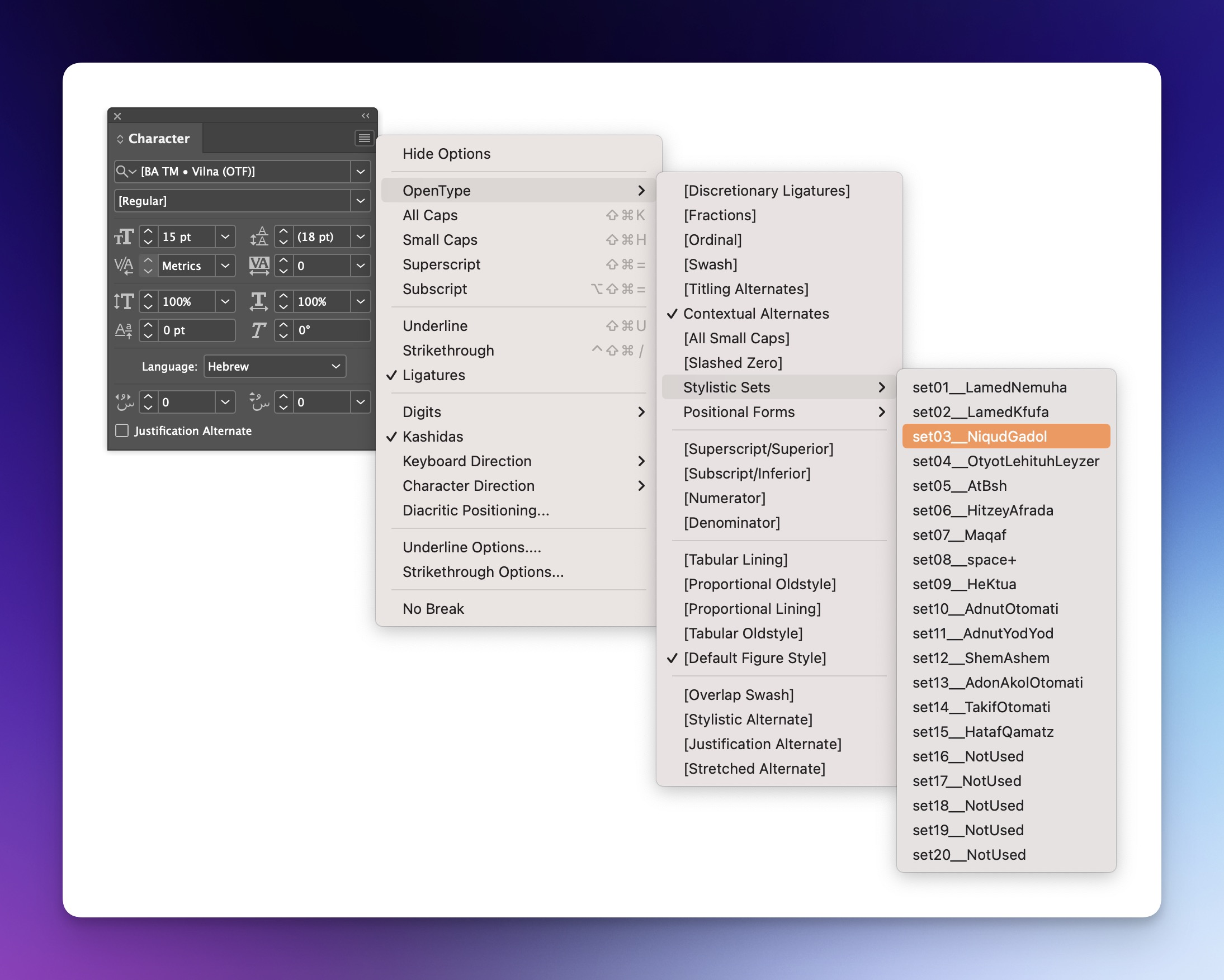Toggle the Ligatures menu option
The image size is (1224, 980).
(434, 375)
